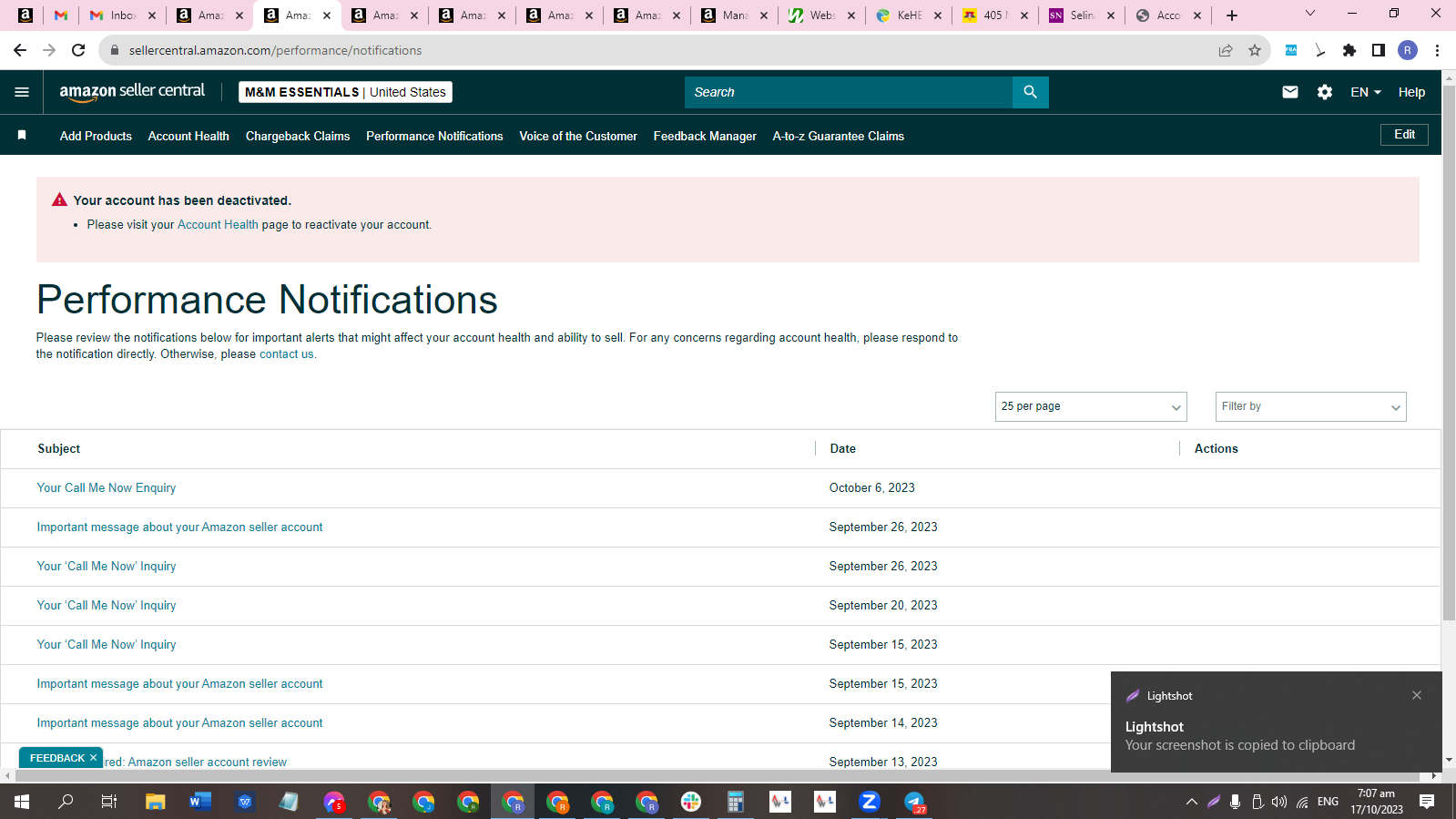Switch to the KeHE browser tab
The height and width of the screenshot is (819, 1456).
tap(909, 15)
